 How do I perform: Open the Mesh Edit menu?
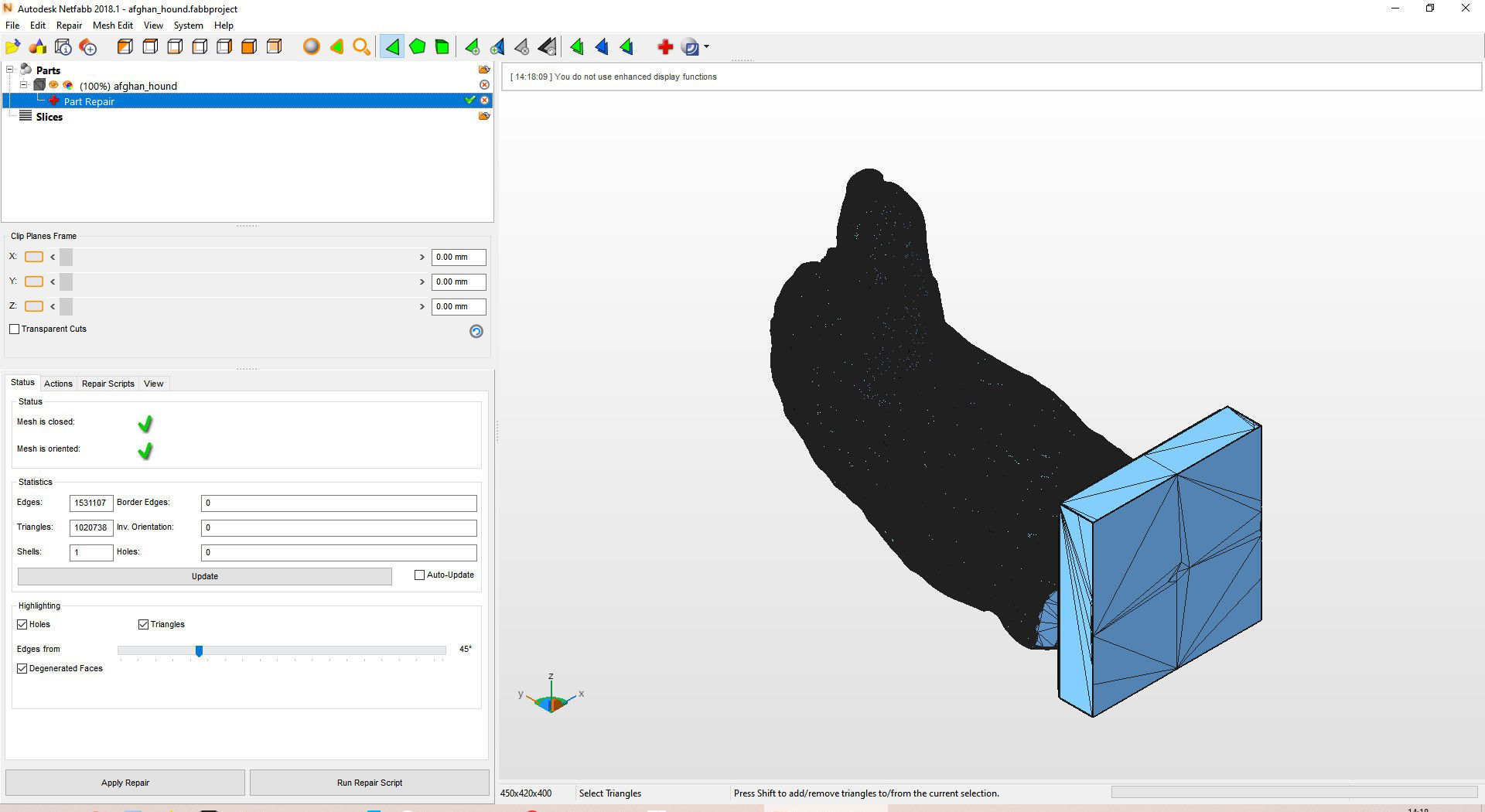pyautogui.click(x=113, y=26)
